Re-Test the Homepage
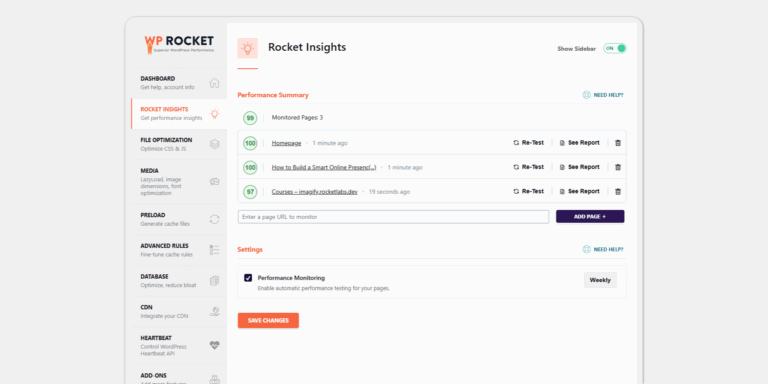The width and height of the screenshot is (768, 384). [528, 143]
